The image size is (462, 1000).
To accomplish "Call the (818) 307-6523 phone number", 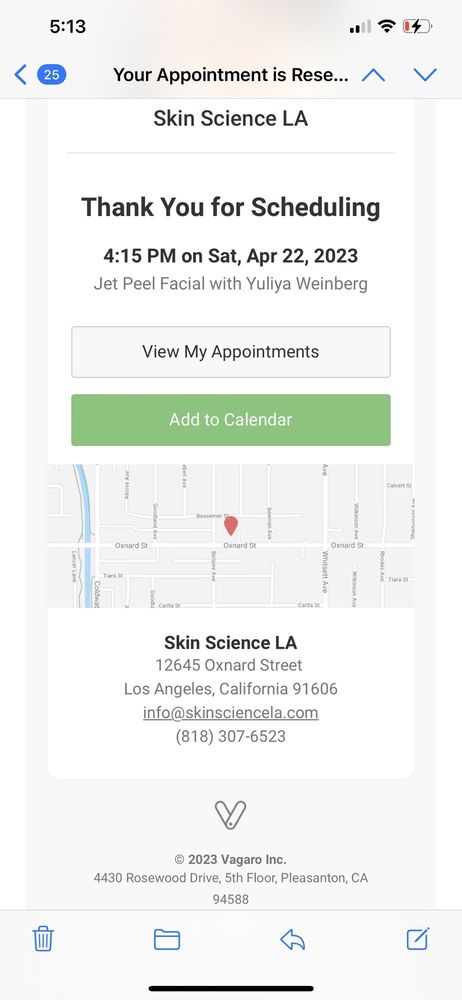I will [230, 736].
